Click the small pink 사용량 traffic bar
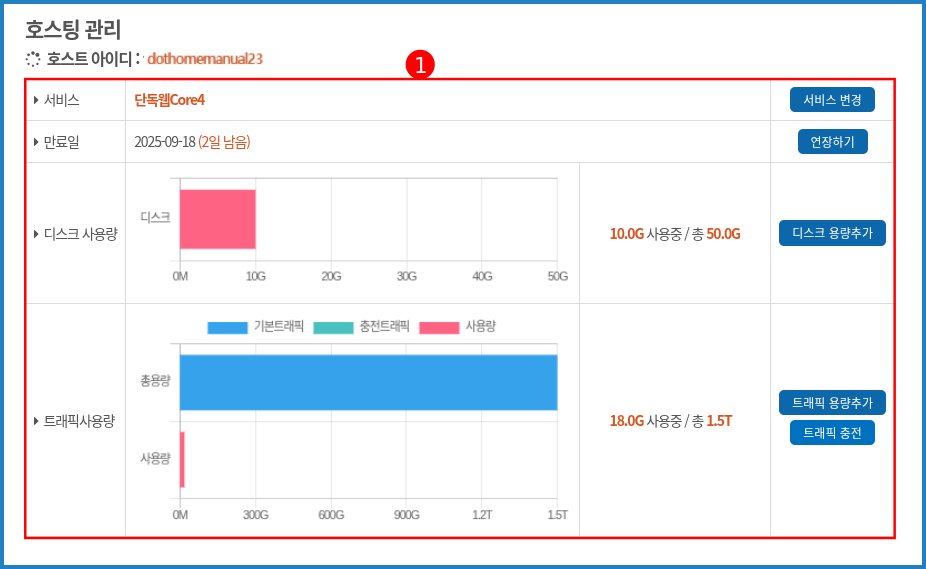 182,459
